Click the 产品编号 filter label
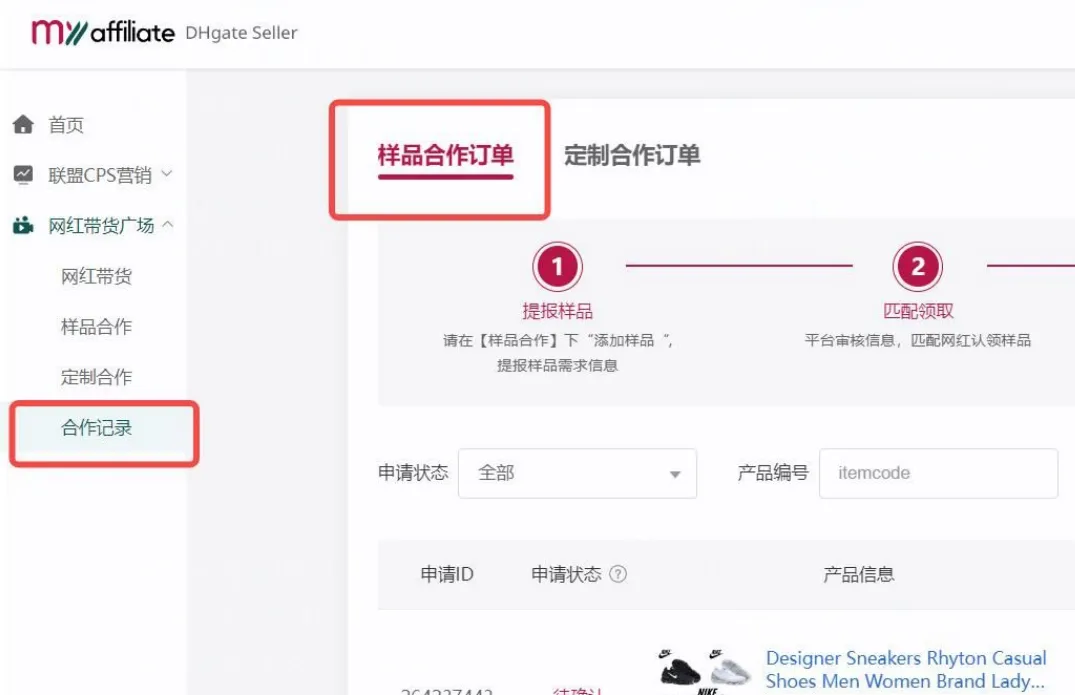1075x695 pixels. tap(773, 472)
